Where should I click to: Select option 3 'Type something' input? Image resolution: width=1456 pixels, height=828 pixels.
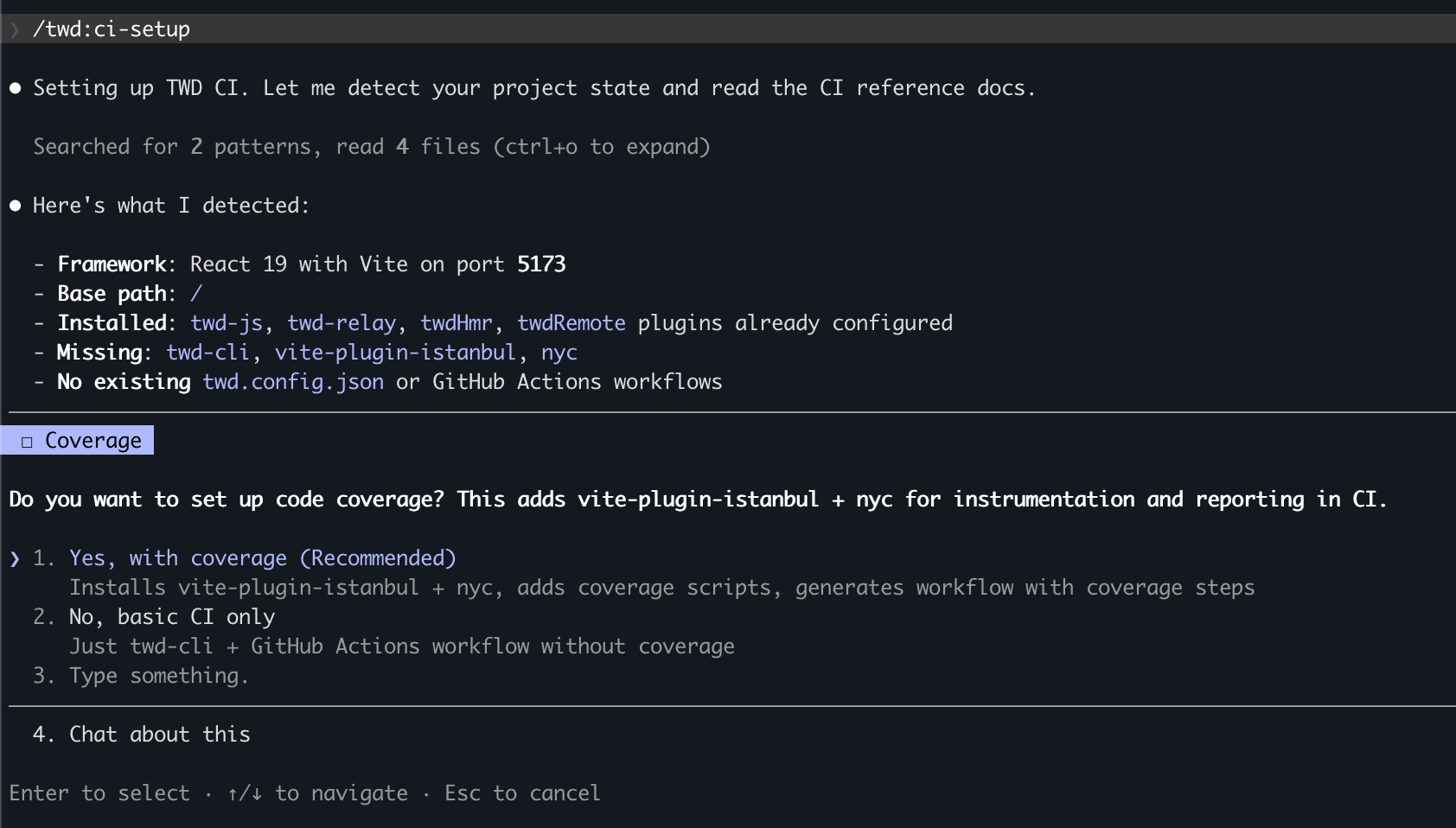(x=158, y=675)
